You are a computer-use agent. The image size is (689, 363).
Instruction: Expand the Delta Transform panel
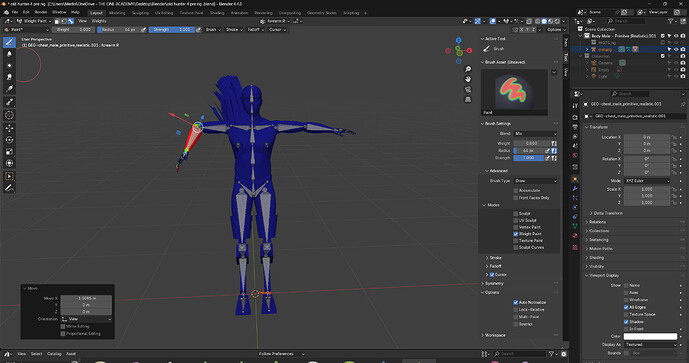(x=607, y=213)
